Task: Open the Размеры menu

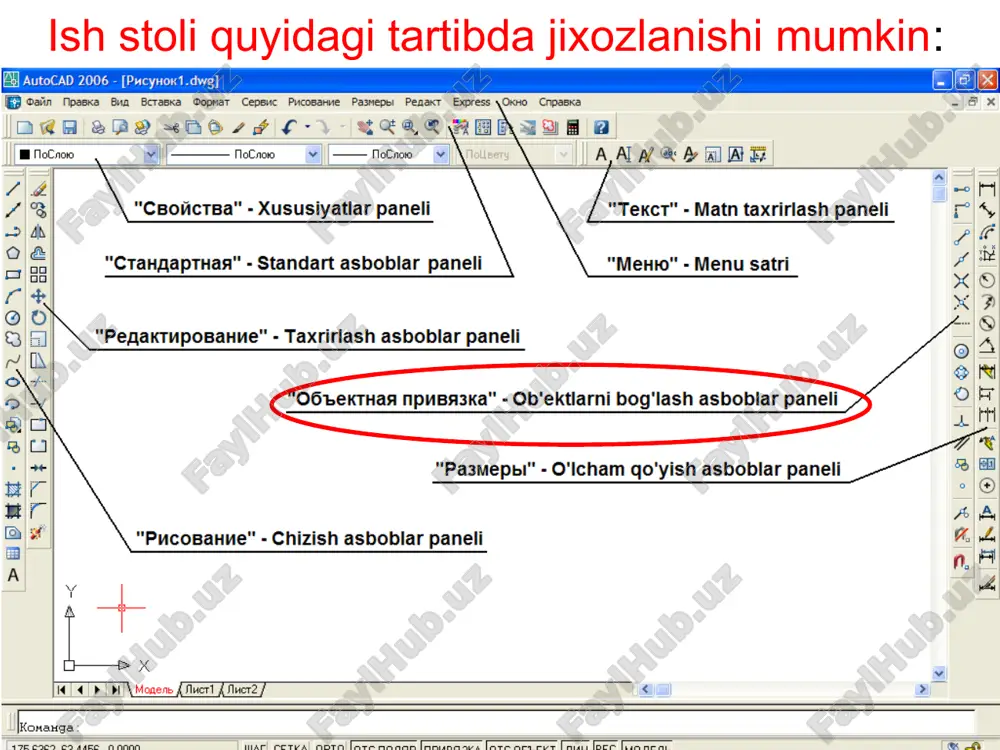Action: (372, 102)
